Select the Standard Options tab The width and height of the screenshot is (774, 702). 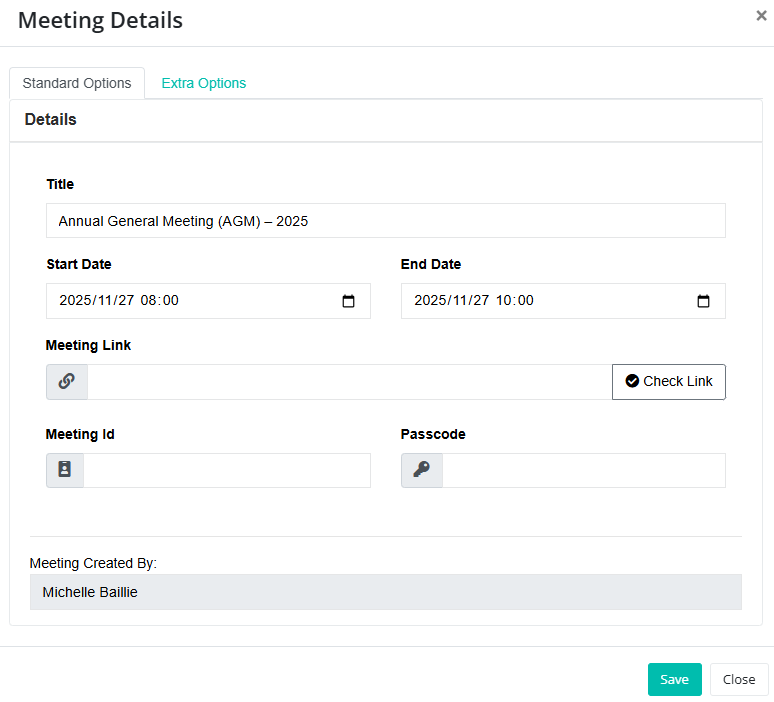click(x=77, y=83)
